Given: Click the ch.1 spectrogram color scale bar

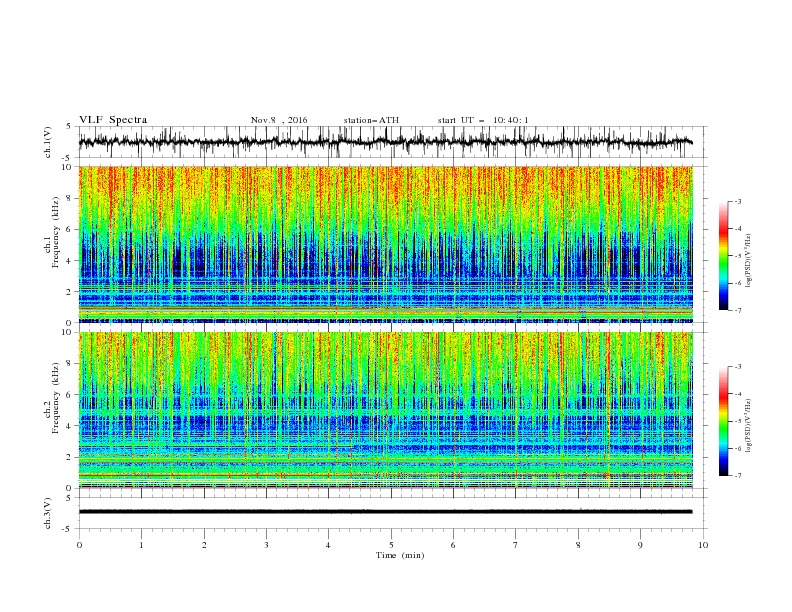Looking at the screenshot, I should click(723, 256).
